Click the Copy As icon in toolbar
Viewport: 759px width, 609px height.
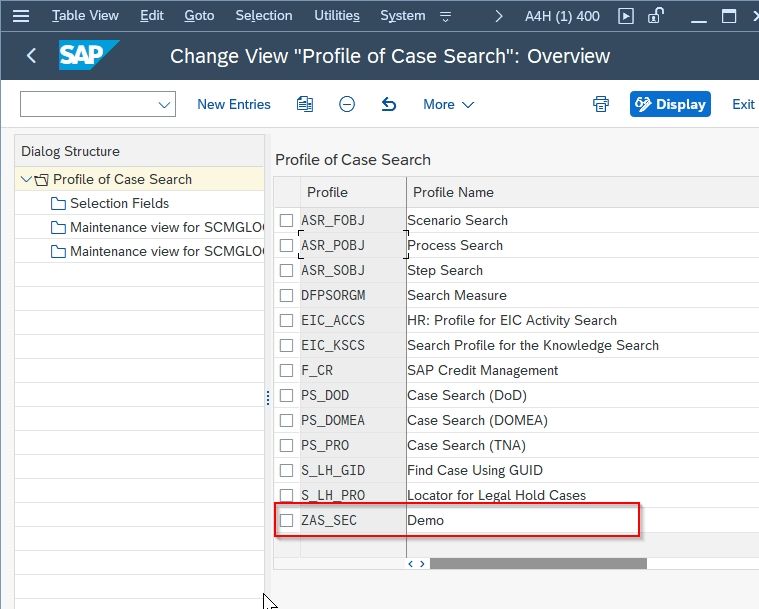coord(304,104)
